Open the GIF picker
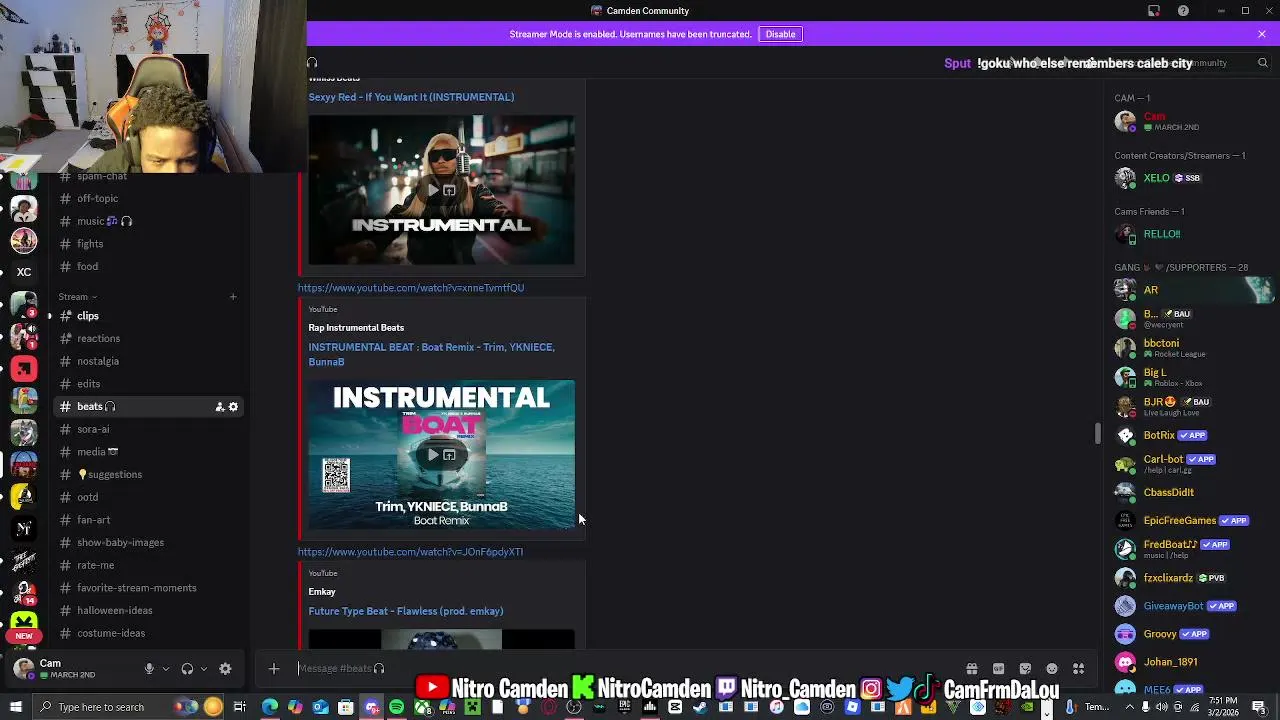This screenshot has width=1280, height=720. pos(998,669)
